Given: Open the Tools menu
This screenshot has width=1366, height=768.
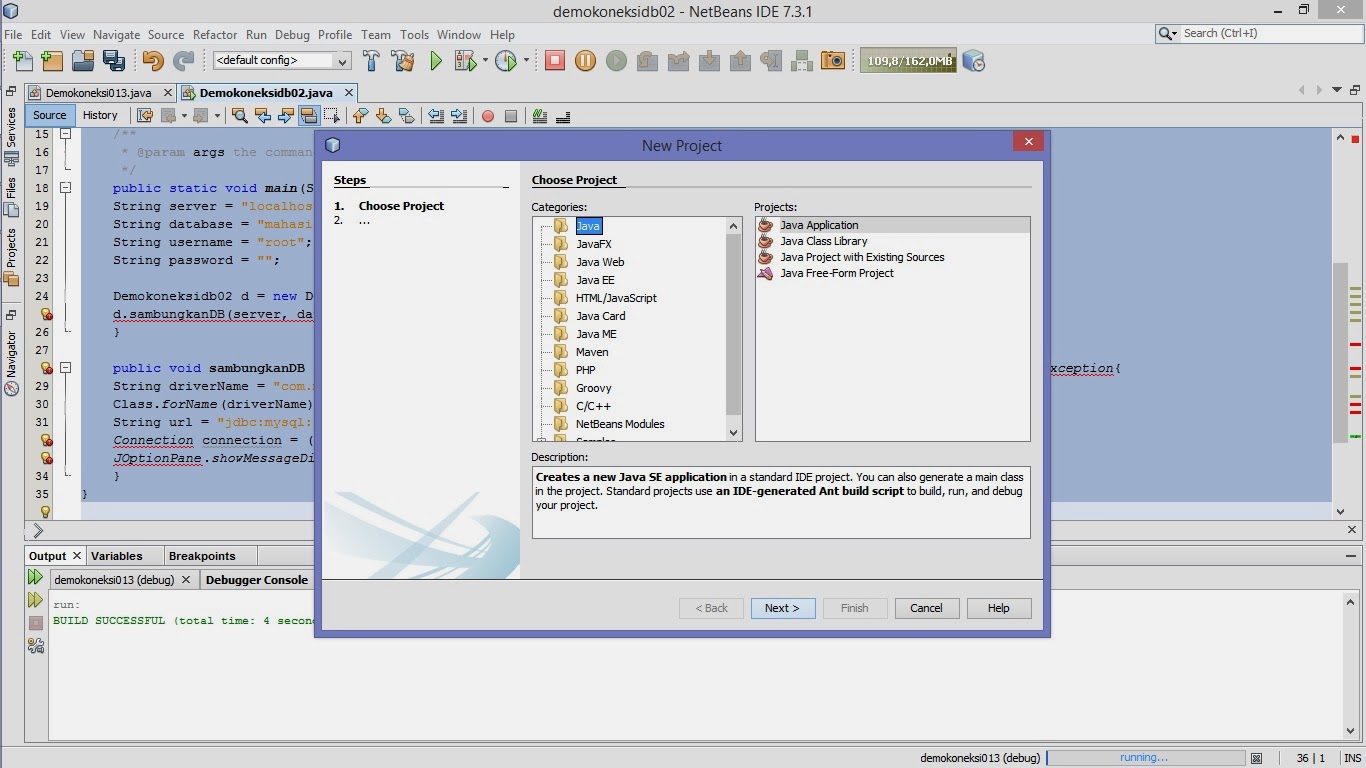Looking at the screenshot, I should [x=414, y=34].
